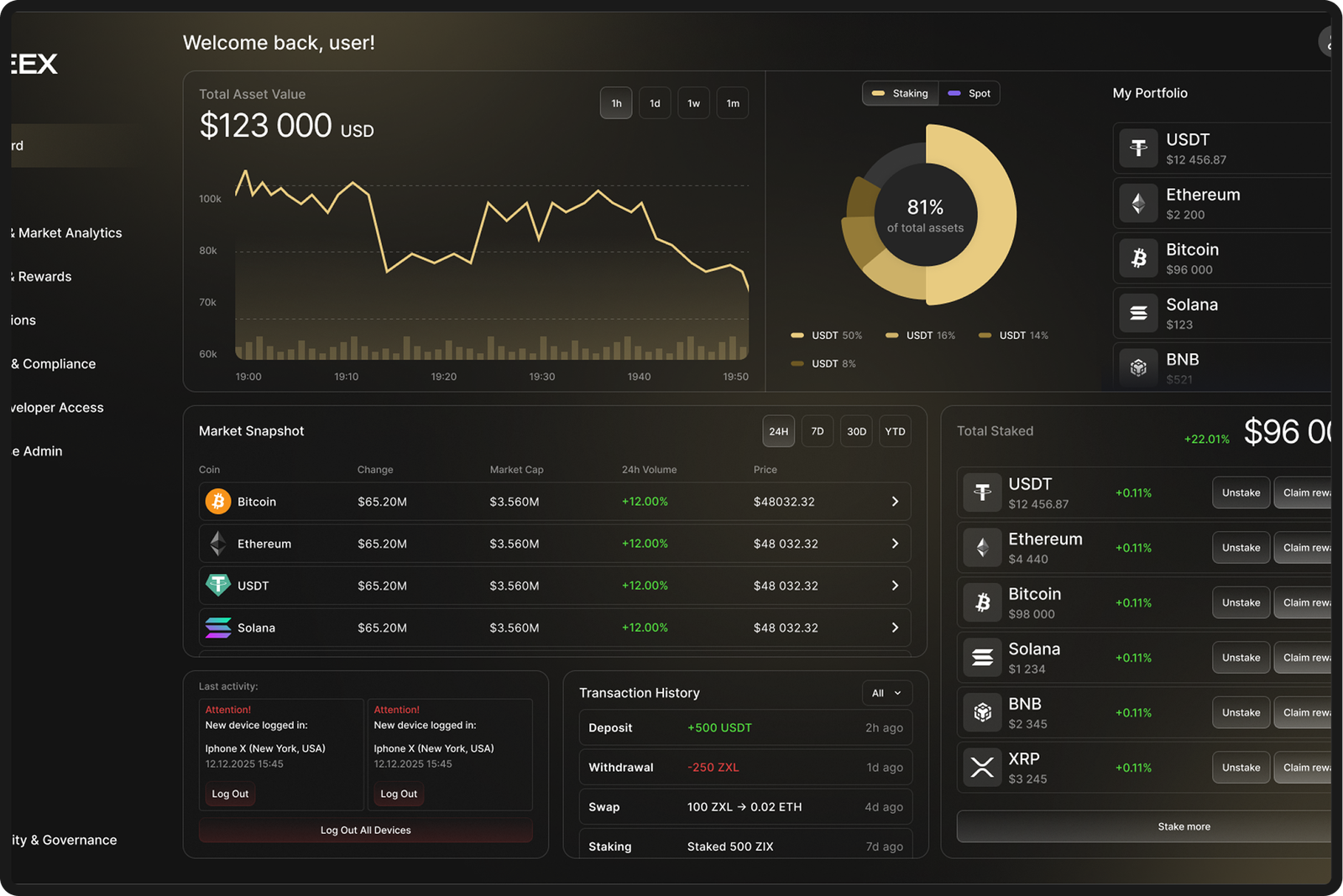Toggle the Staking legend in the donut chart

[x=900, y=93]
